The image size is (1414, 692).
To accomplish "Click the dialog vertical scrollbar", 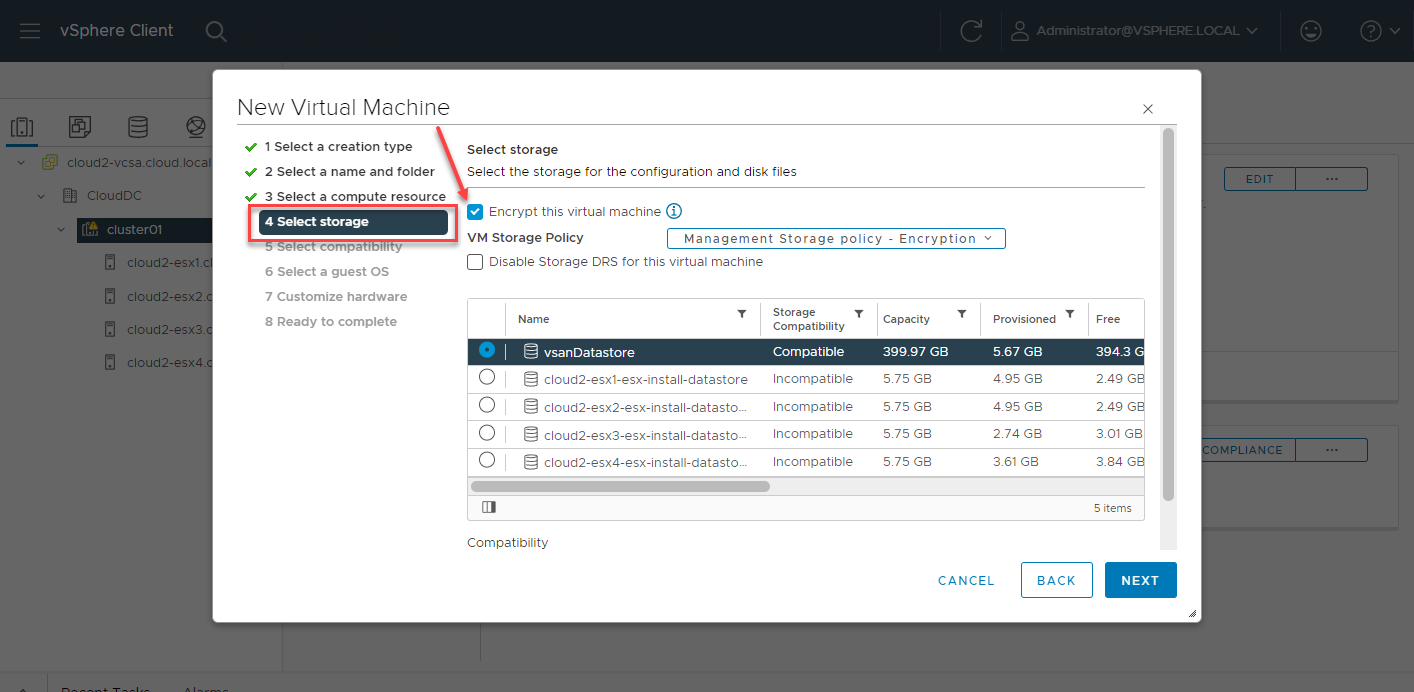I will [1168, 315].
